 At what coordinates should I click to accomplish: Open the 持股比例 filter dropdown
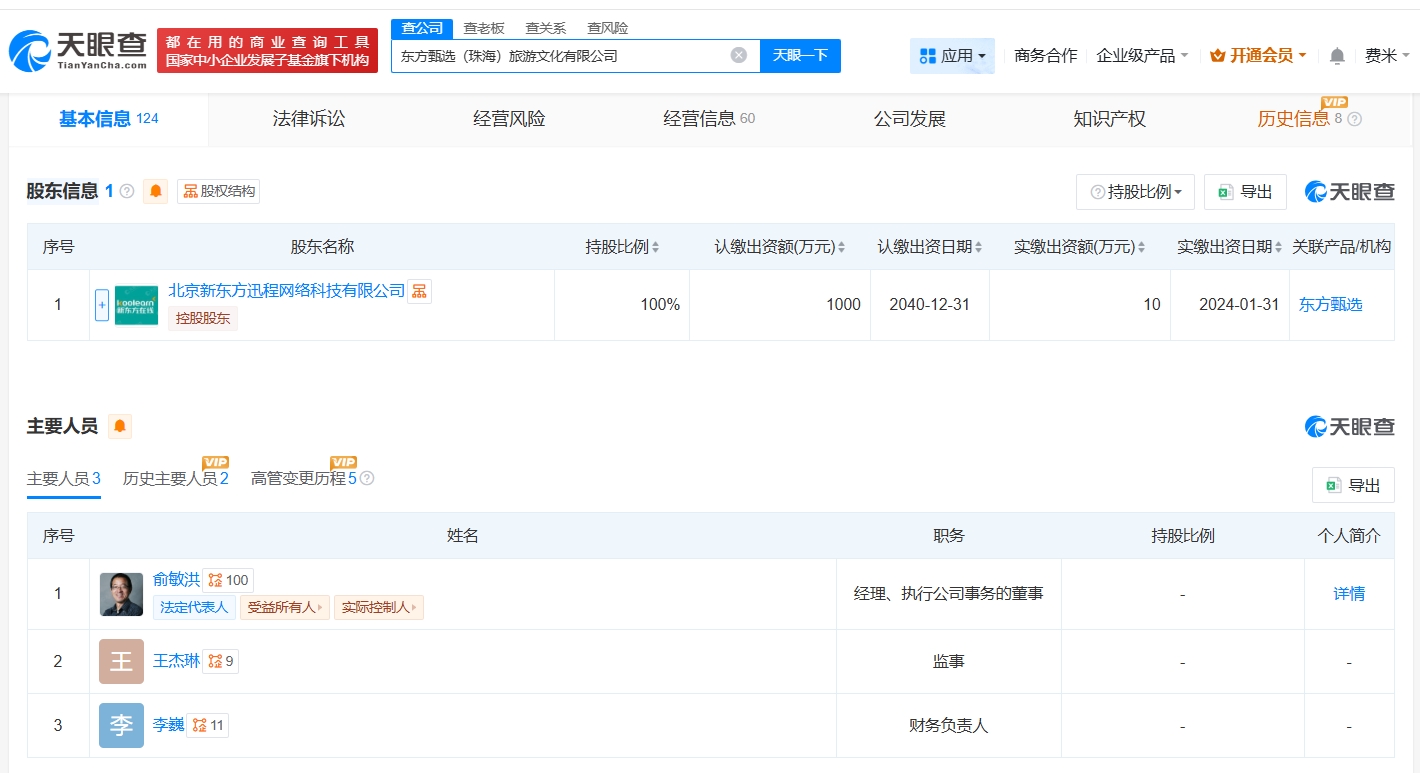[1135, 192]
